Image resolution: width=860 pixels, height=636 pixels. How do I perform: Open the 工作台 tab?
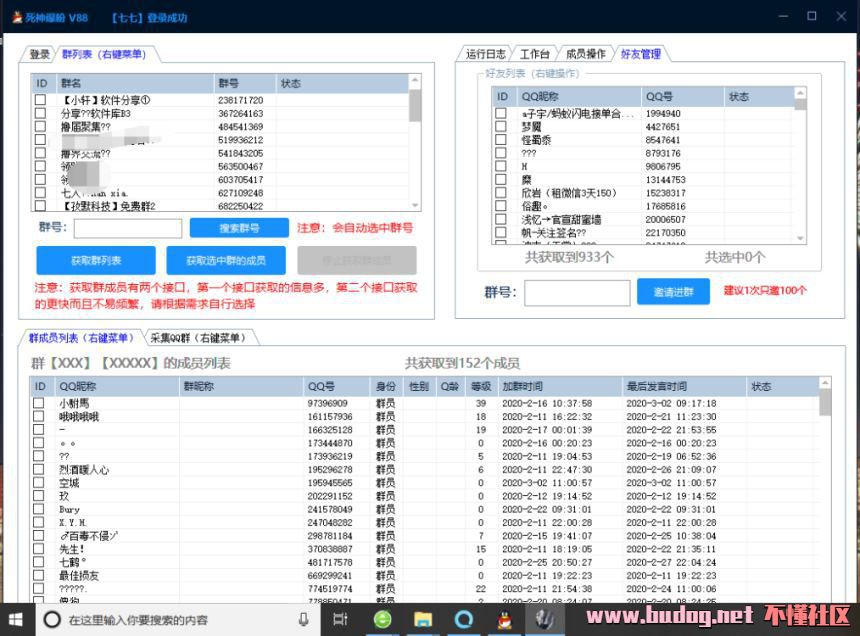point(535,54)
